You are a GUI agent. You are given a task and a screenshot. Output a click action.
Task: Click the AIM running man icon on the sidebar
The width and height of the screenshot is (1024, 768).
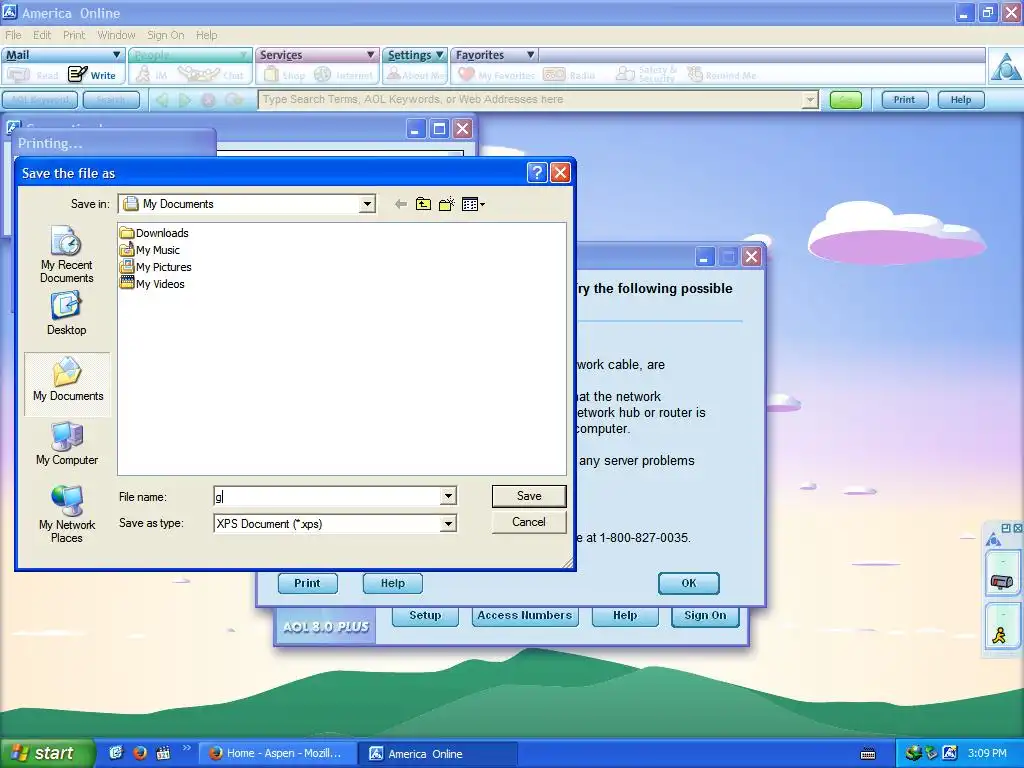click(1000, 635)
